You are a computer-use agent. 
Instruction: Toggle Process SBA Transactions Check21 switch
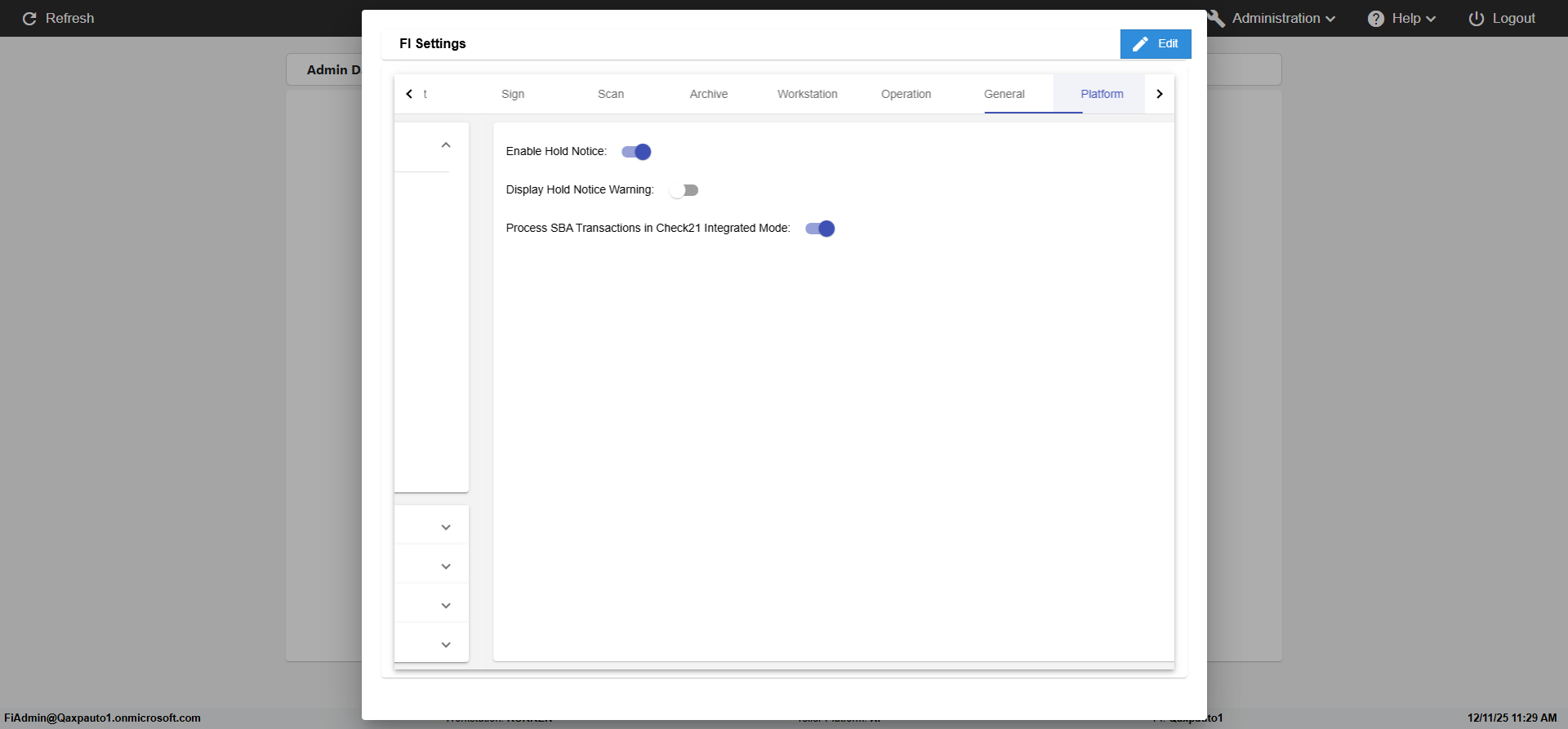[x=820, y=229]
